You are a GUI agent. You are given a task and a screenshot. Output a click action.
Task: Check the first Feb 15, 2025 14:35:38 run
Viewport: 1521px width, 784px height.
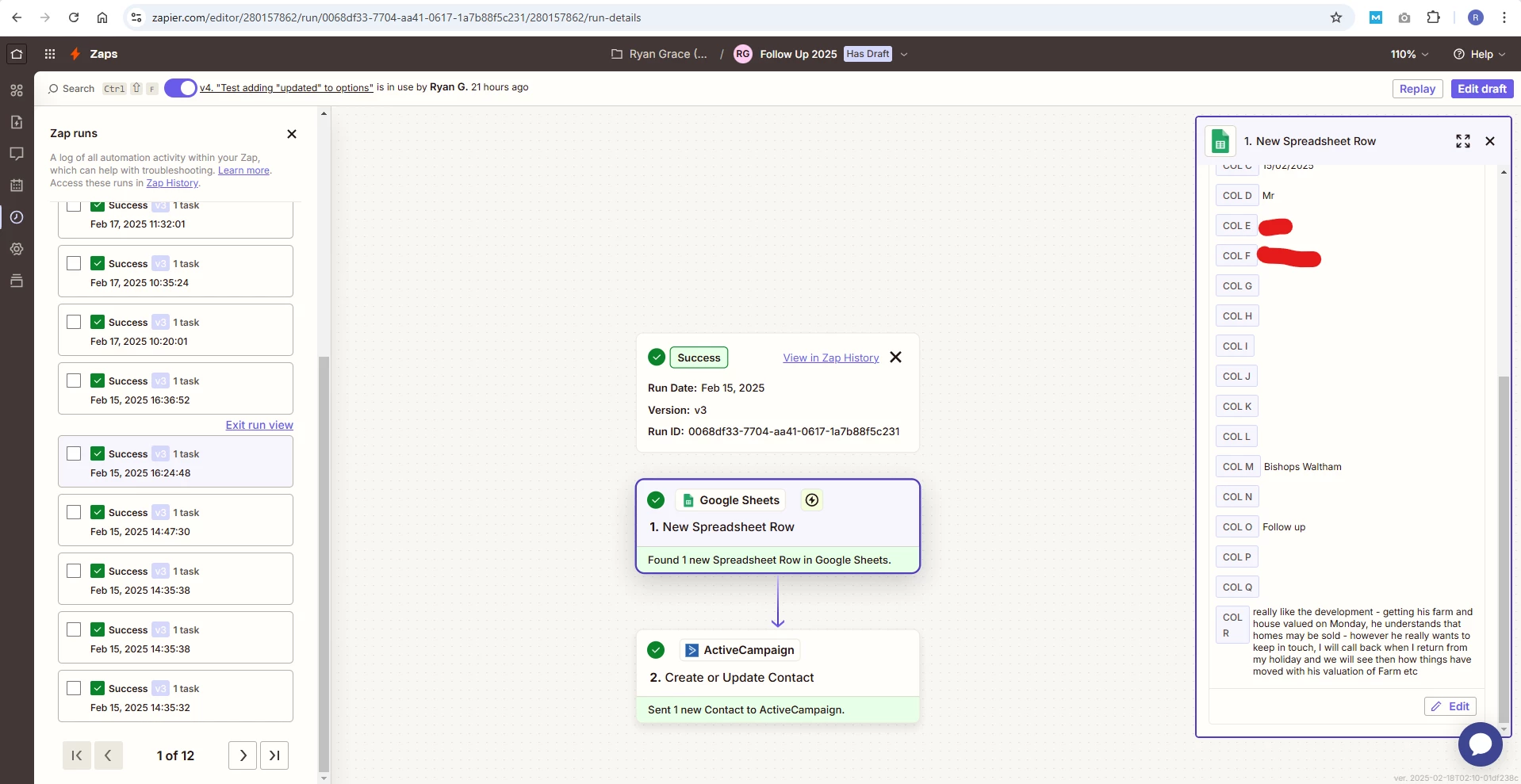pos(74,571)
